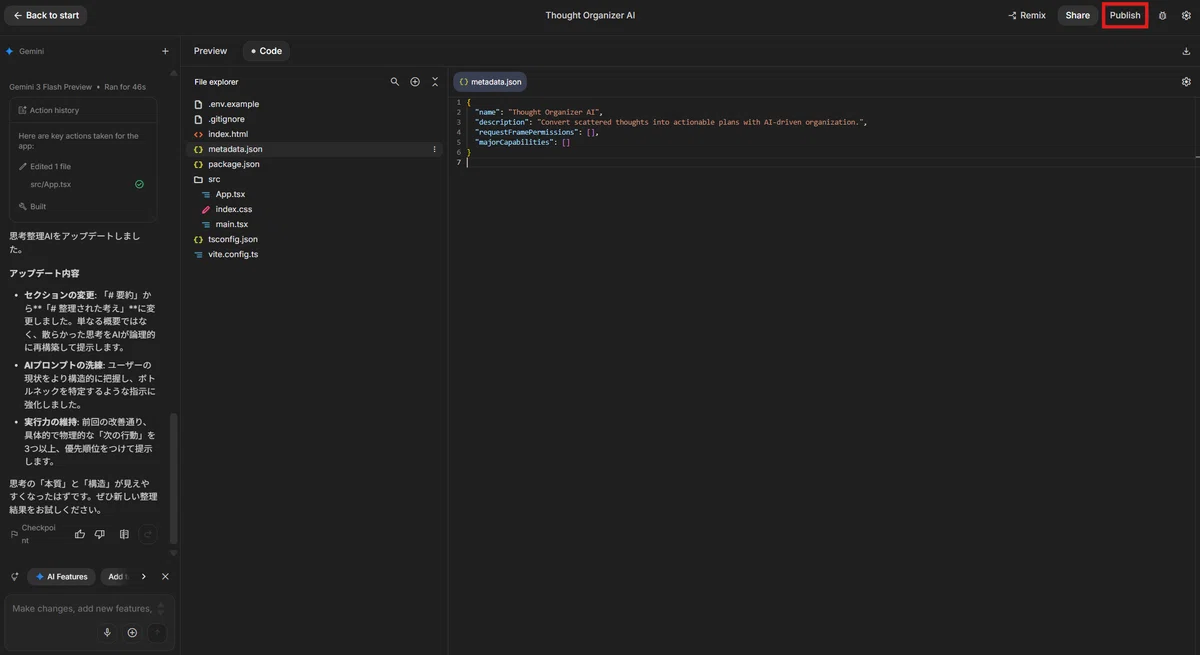Open metadata.json more options menu
The height and width of the screenshot is (655, 1200).
434,149
